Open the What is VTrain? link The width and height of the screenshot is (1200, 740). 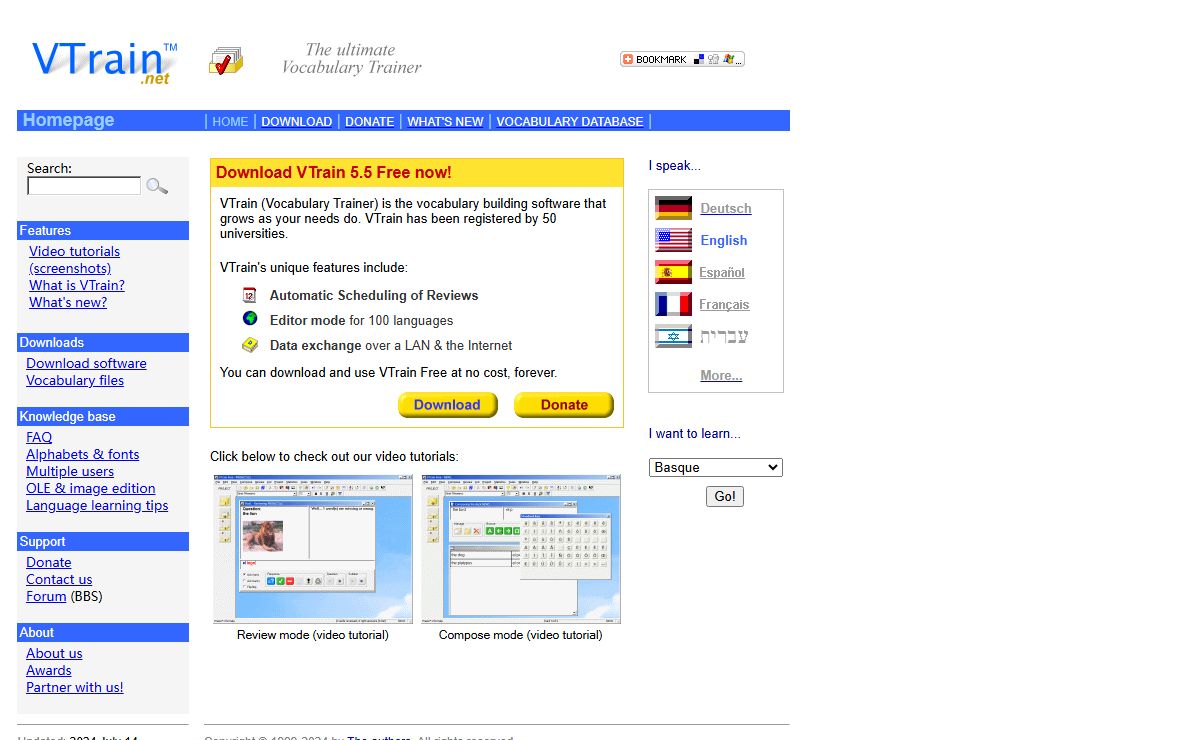click(x=77, y=285)
